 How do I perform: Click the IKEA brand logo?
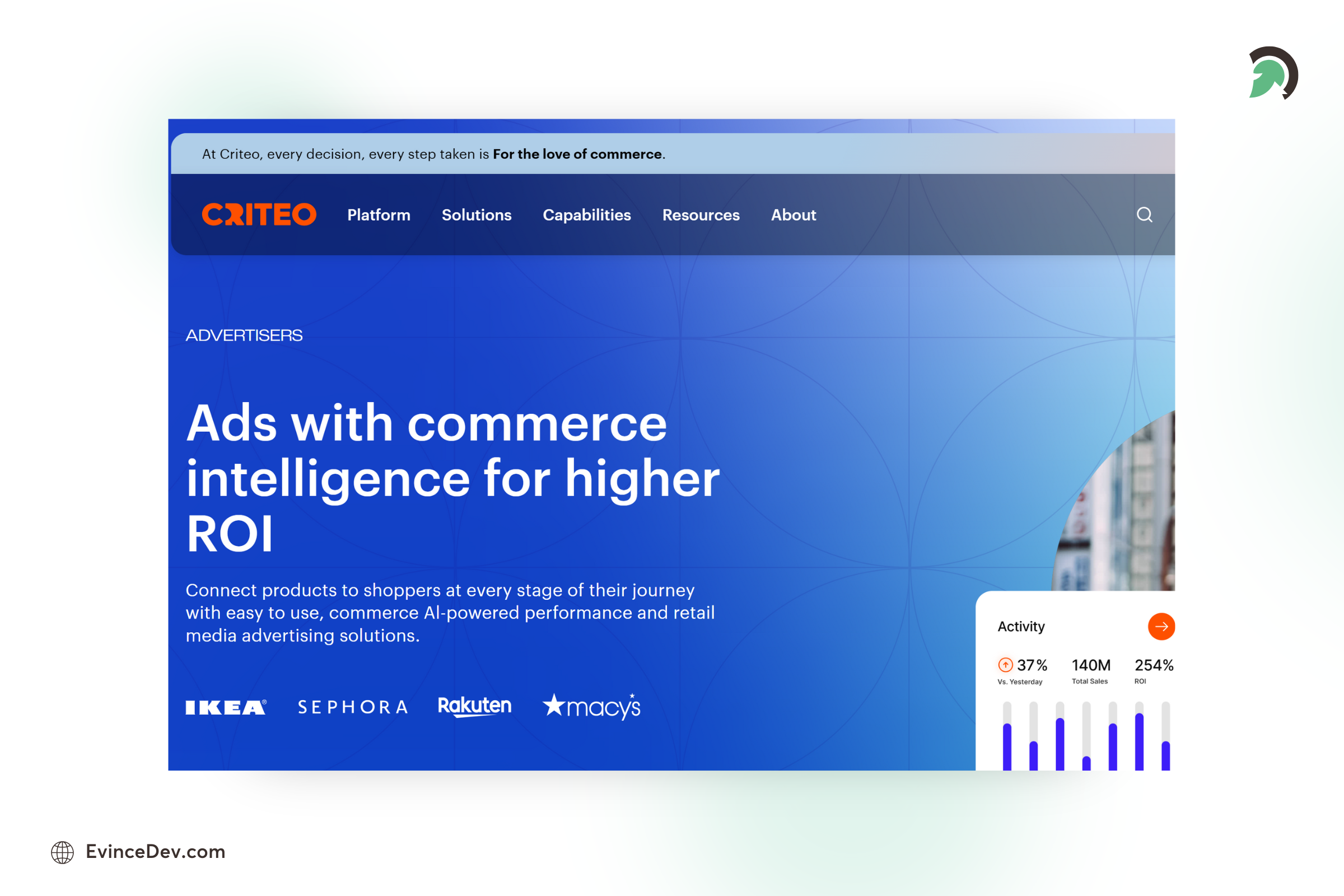pyautogui.click(x=225, y=707)
